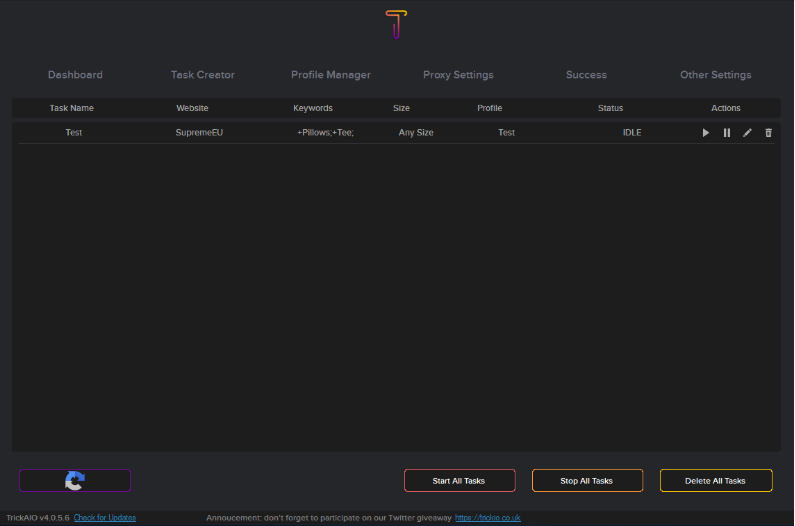795x526 pixels.
Task: Click the Profile column header
Action: (489, 108)
